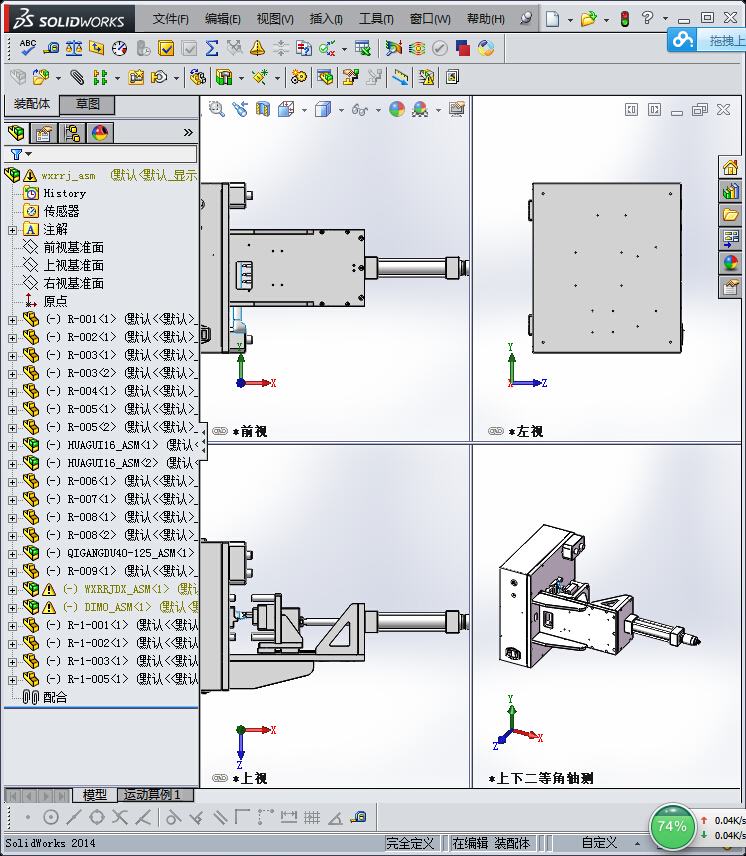
Task: Select the 原点 origin item
Action: [x=55, y=301]
